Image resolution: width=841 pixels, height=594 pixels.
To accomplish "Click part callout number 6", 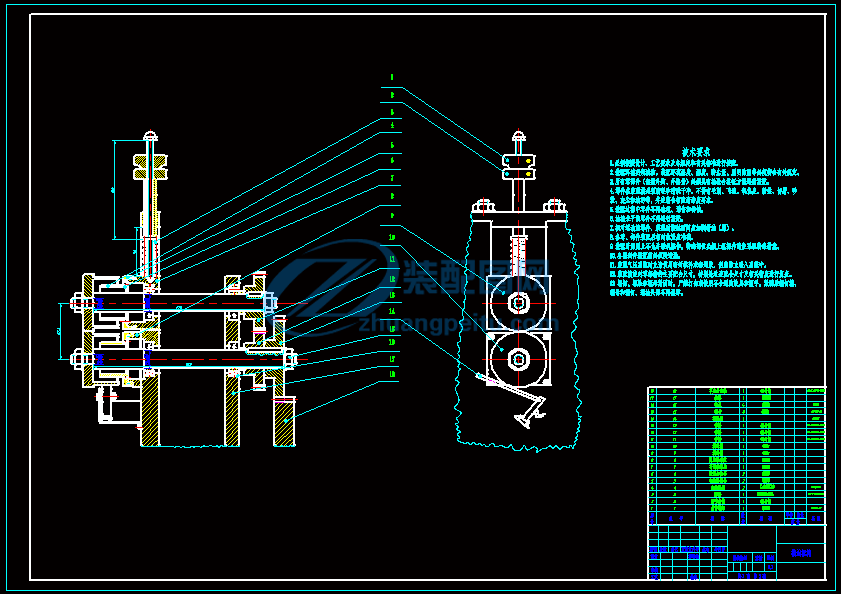I will coord(392,160).
